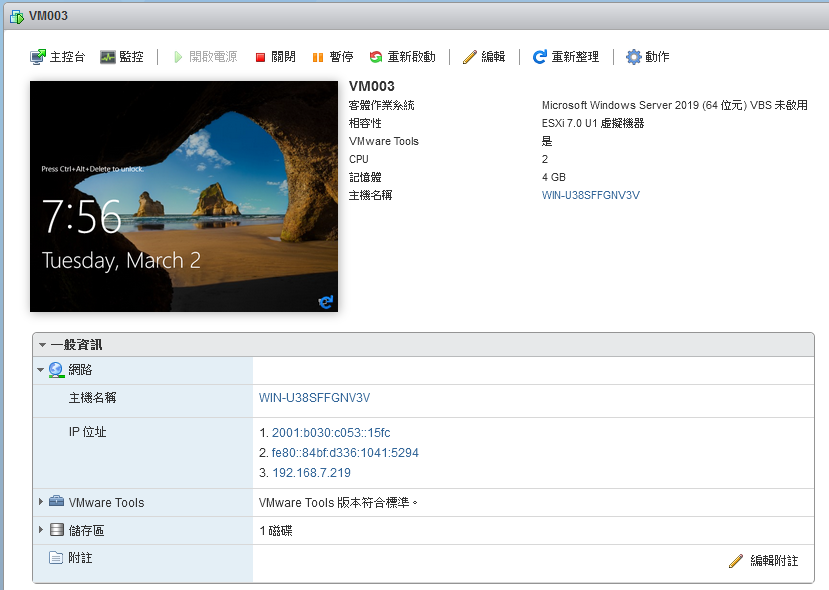Click the 'IP 位址' row label

coord(87,432)
